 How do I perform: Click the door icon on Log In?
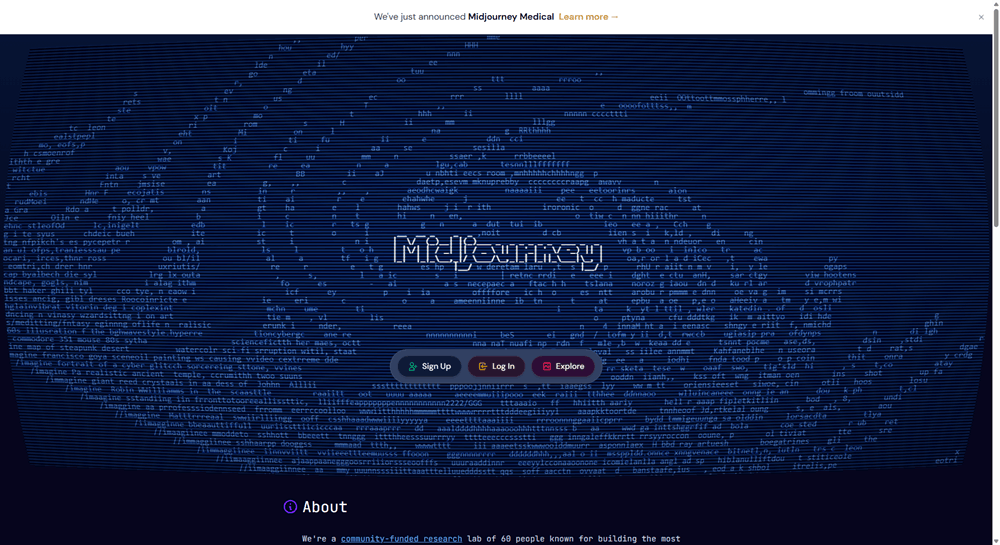pos(483,367)
